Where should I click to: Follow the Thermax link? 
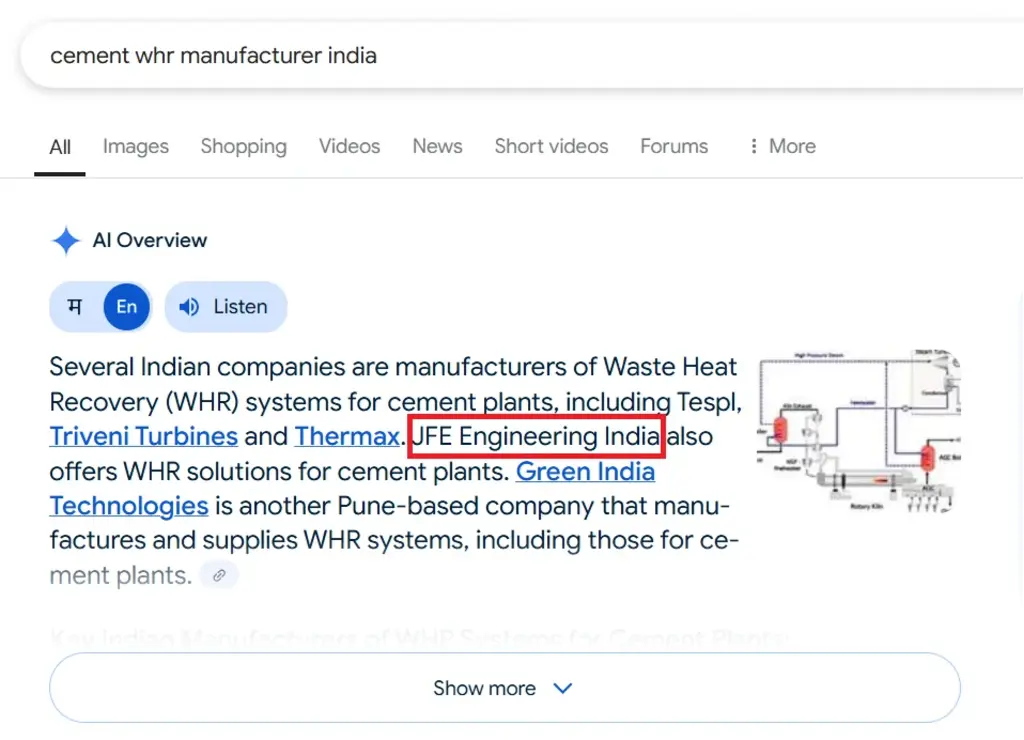(x=347, y=437)
